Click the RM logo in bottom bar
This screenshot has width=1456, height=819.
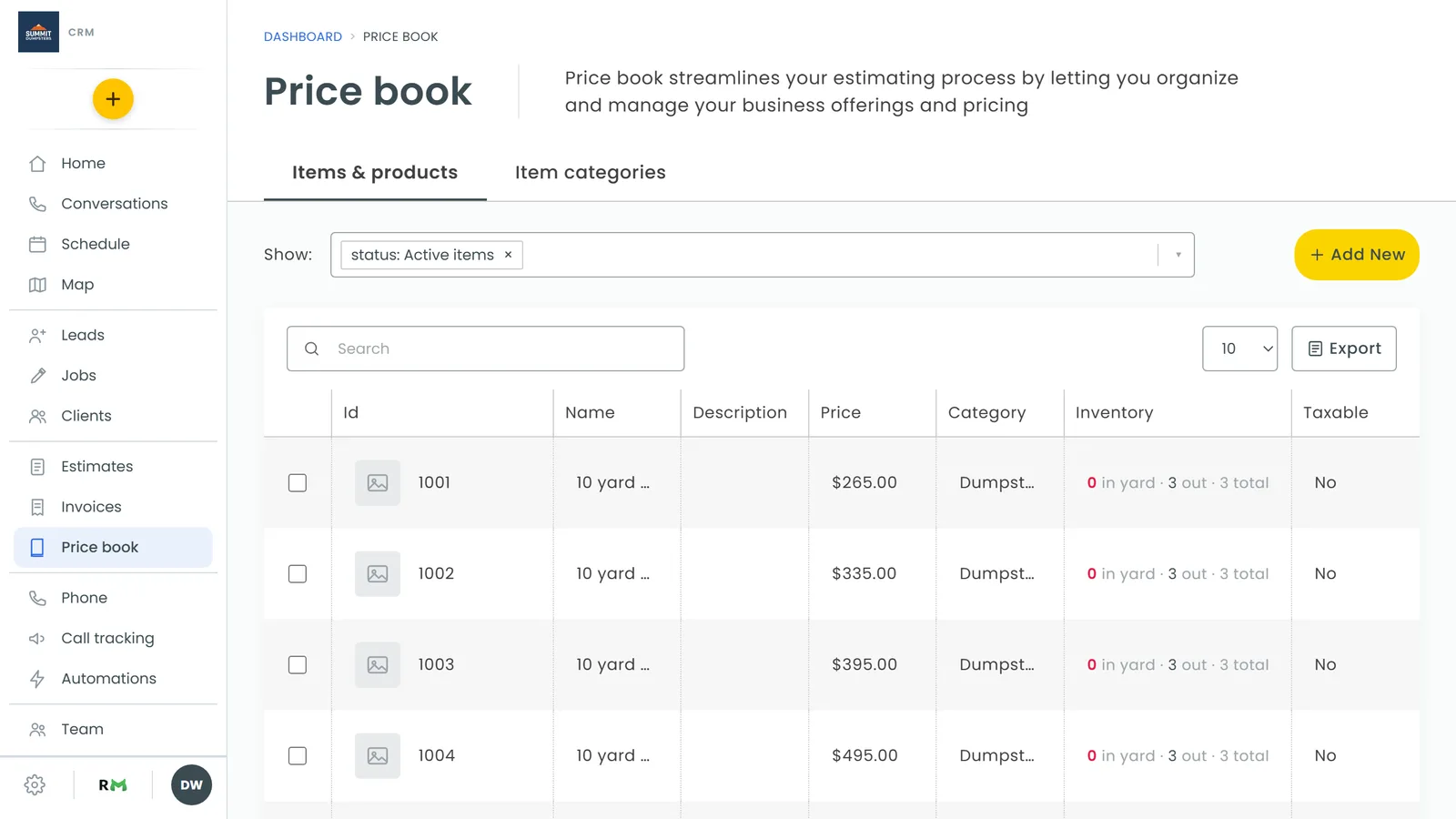point(113,785)
